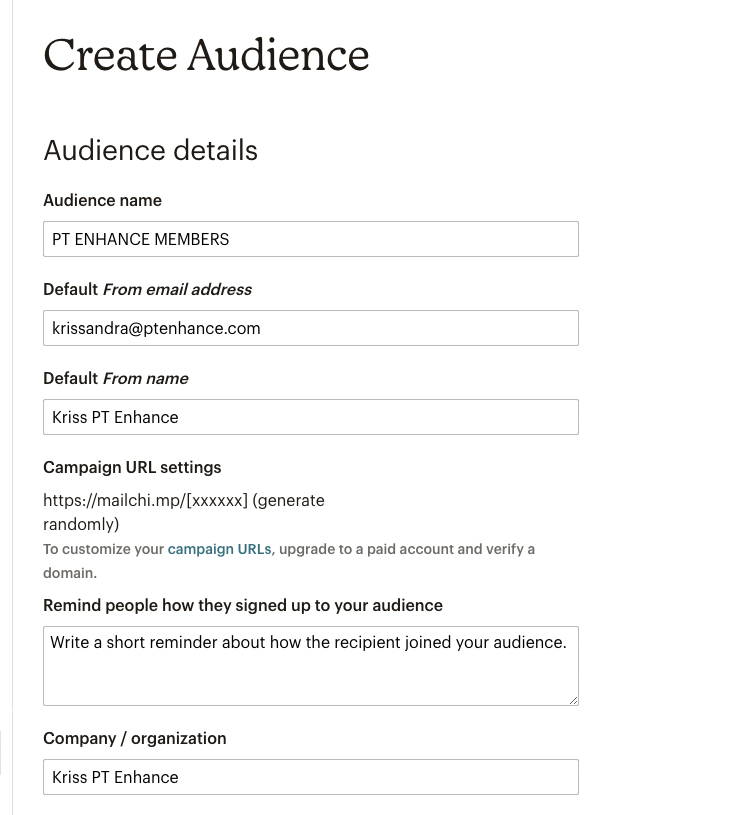
Task: Click the 'Campaign URL settings' label
Action: tap(132, 467)
